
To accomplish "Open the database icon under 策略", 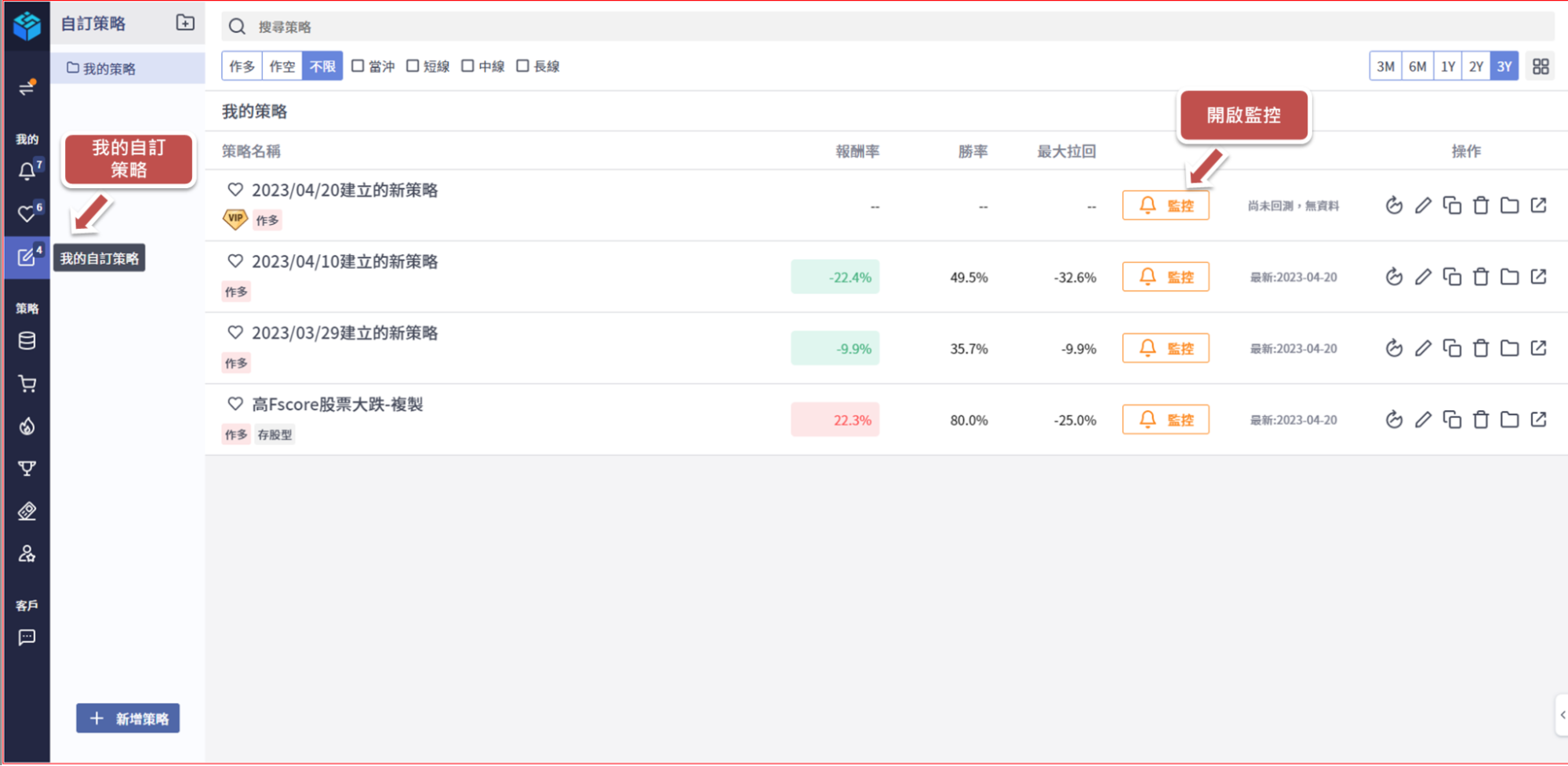I will pyautogui.click(x=27, y=341).
